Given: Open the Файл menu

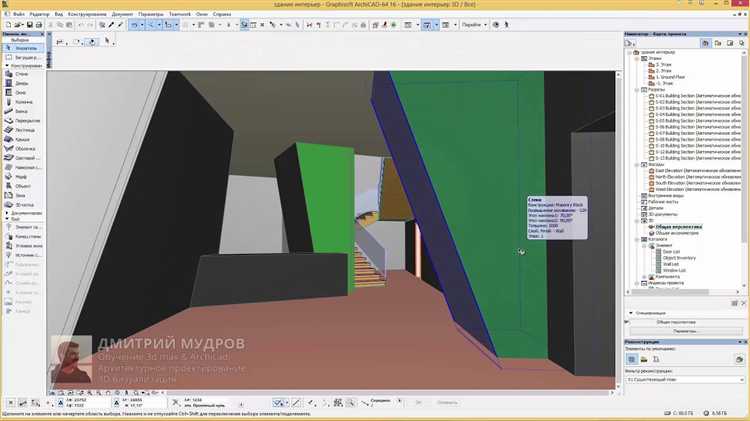Looking at the screenshot, I should tap(19, 14).
